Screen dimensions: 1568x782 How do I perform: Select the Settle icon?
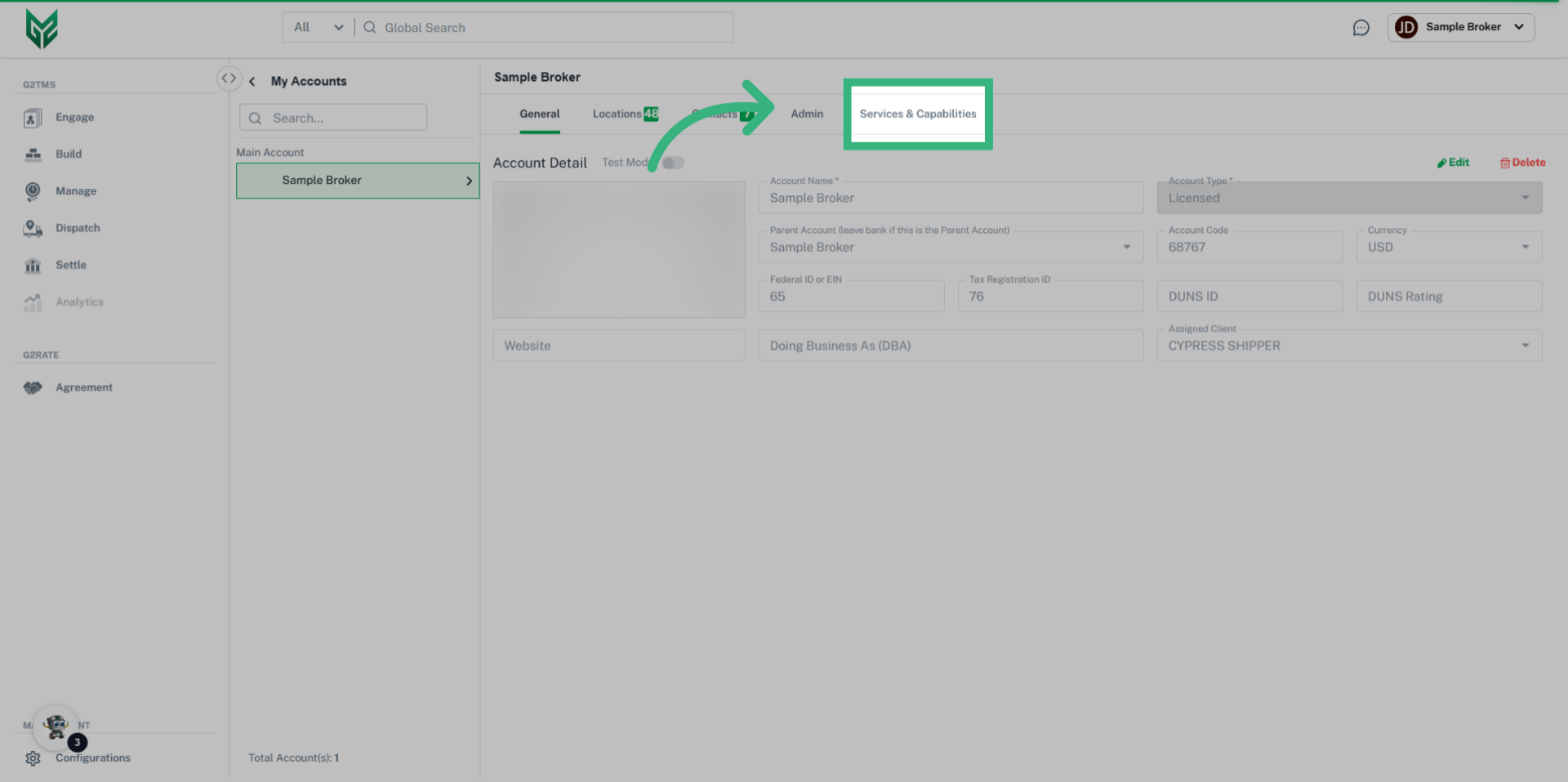coord(33,264)
